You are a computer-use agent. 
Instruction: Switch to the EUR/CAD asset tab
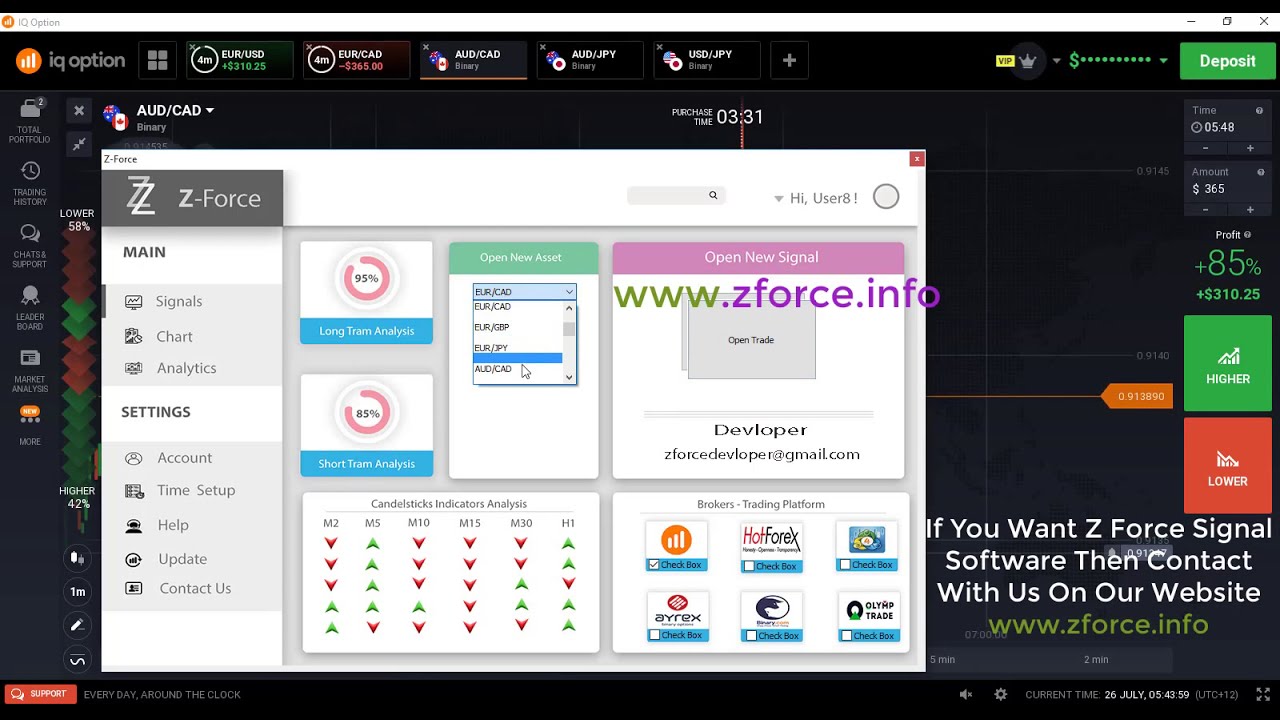coord(358,61)
